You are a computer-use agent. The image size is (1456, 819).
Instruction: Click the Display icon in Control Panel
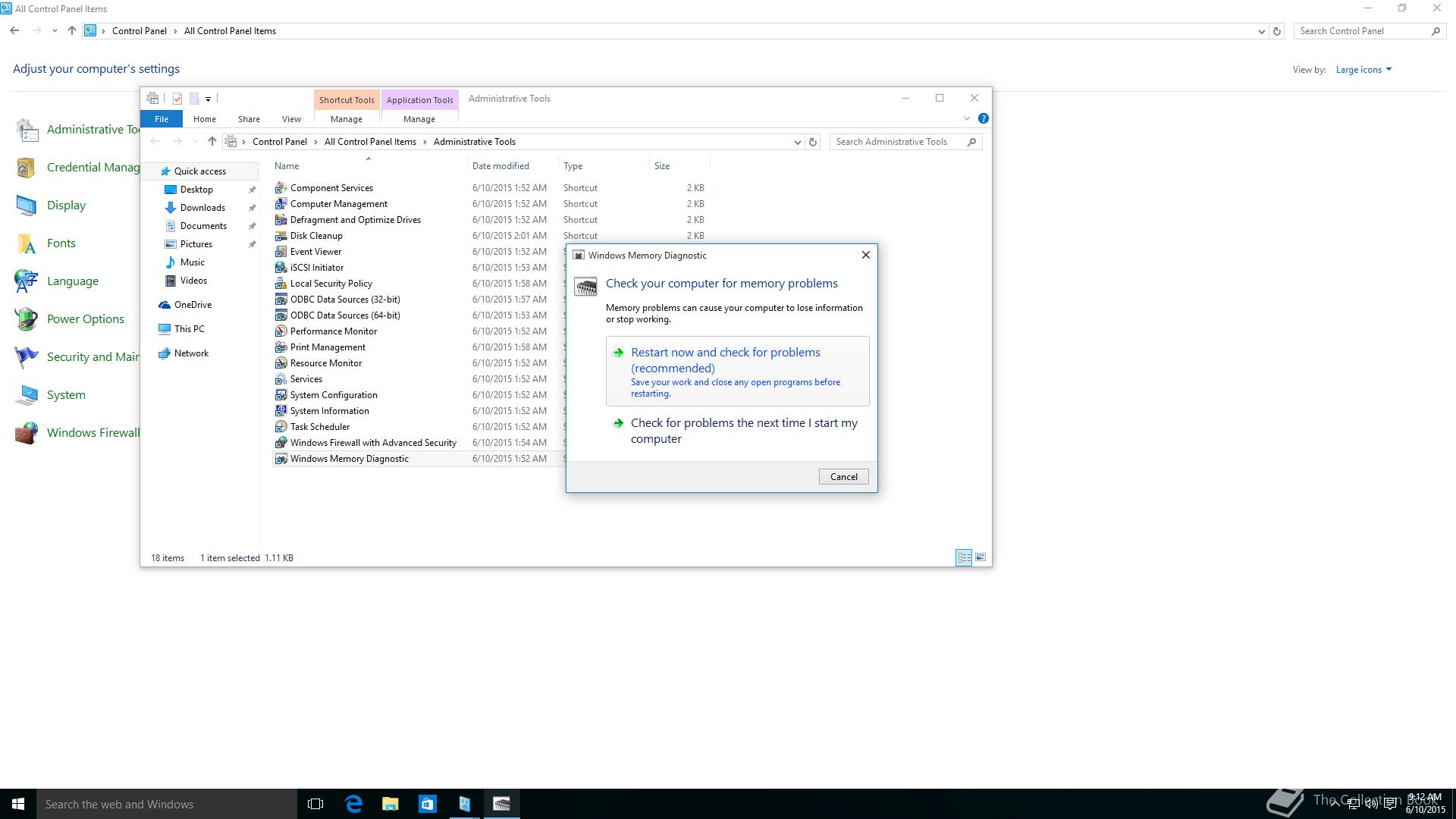27,206
